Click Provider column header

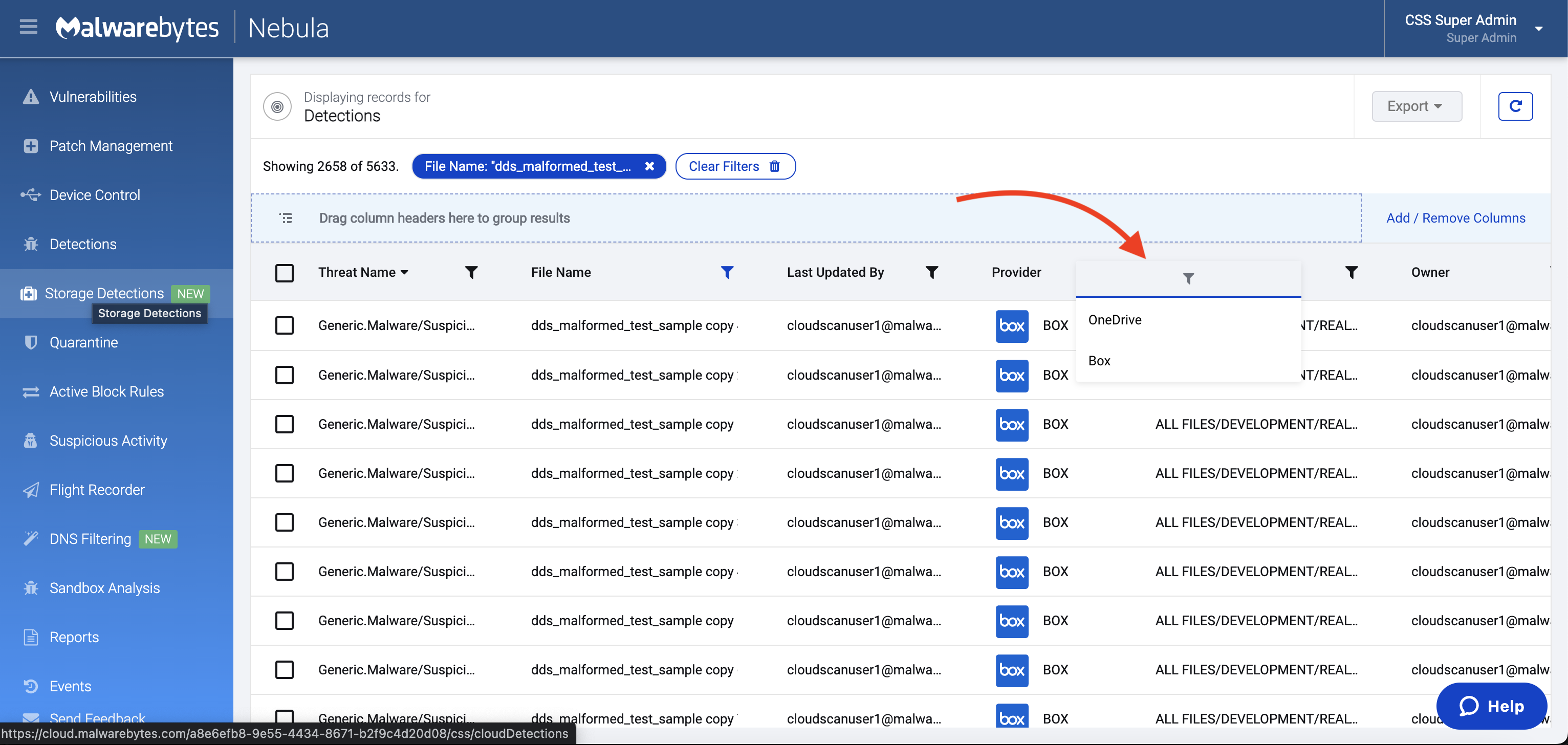pos(1016,272)
